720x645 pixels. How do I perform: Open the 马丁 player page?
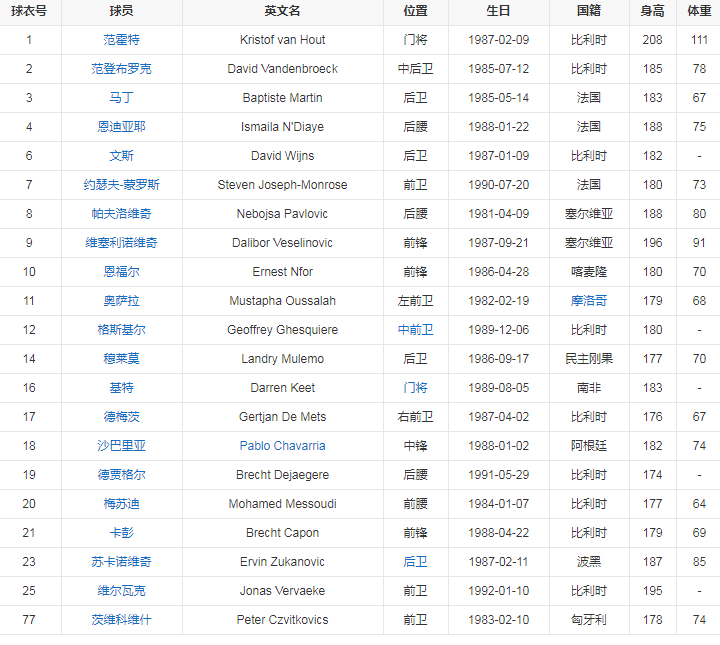pyautogui.click(x=121, y=98)
